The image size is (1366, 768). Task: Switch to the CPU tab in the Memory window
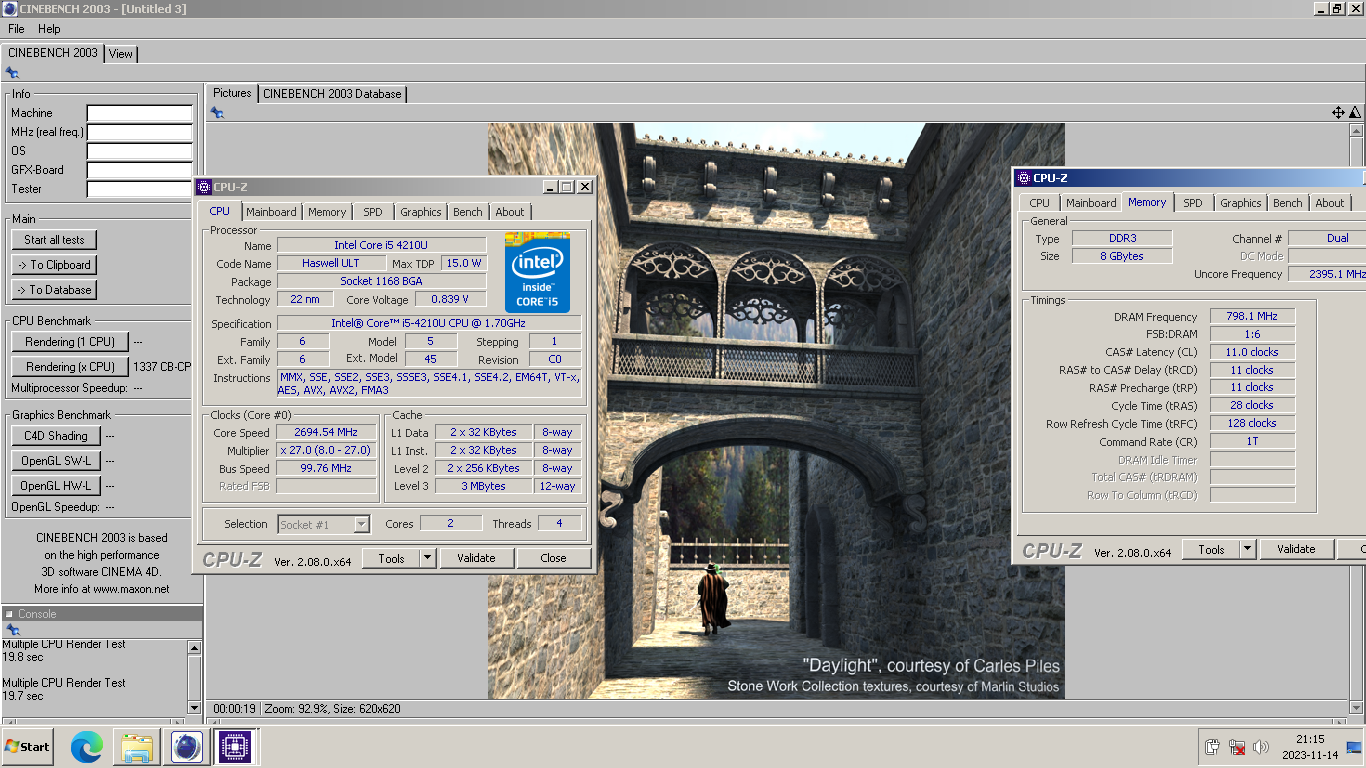[x=1040, y=203]
